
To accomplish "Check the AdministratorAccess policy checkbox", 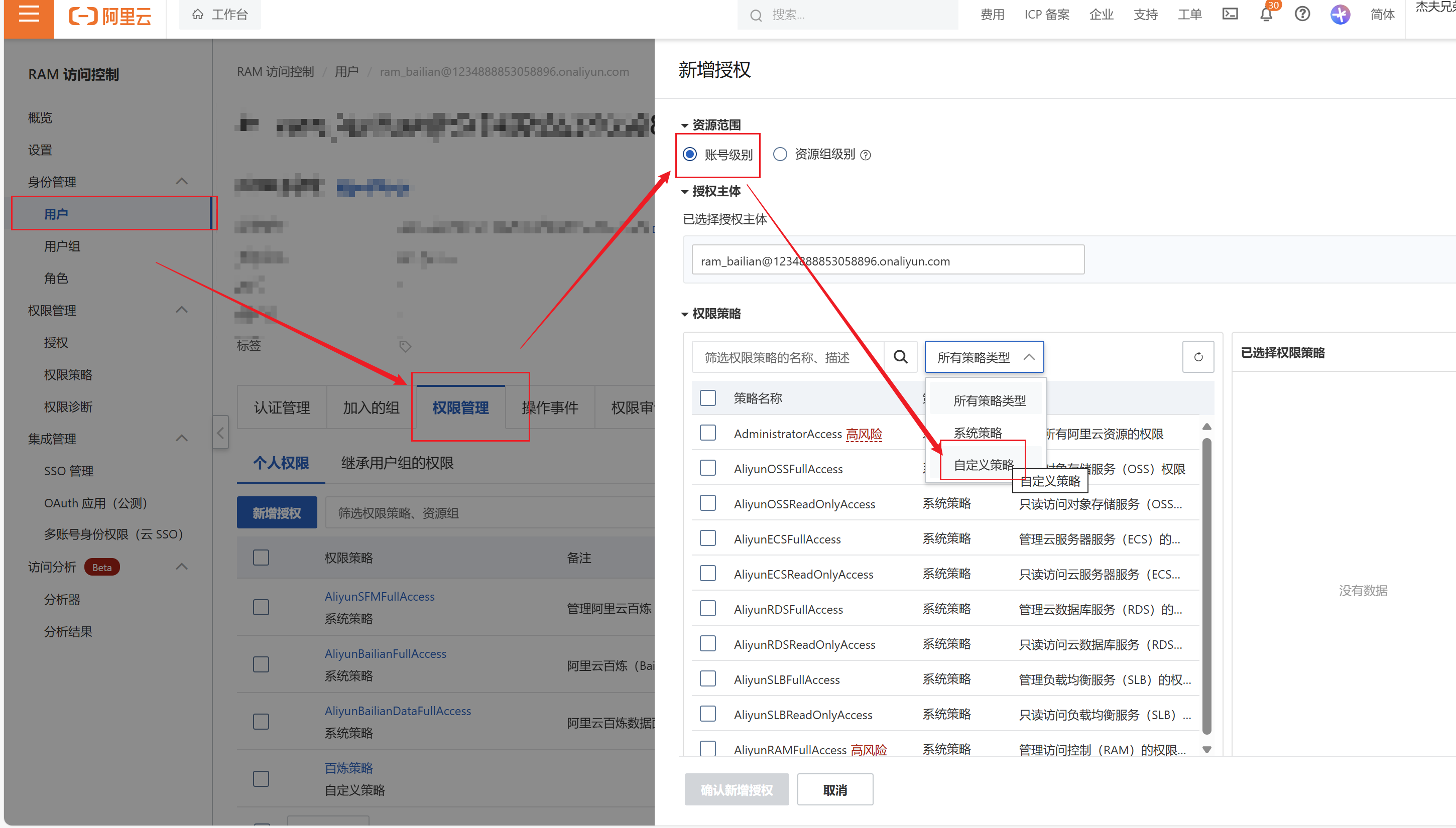I will [x=707, y=434].
